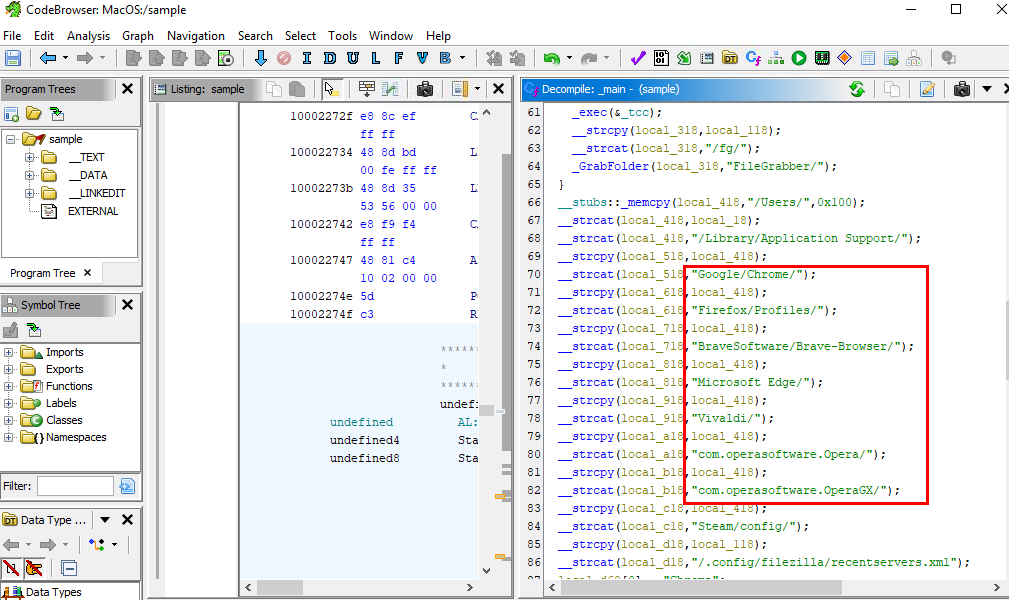The image size is (1009, 600).
Task: Expand the __TEXT node in Program Trees
Action: pos(29,157)
